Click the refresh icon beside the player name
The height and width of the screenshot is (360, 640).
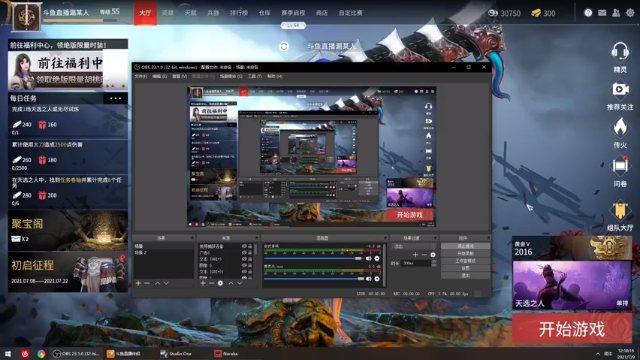click(x=284, y=47)
